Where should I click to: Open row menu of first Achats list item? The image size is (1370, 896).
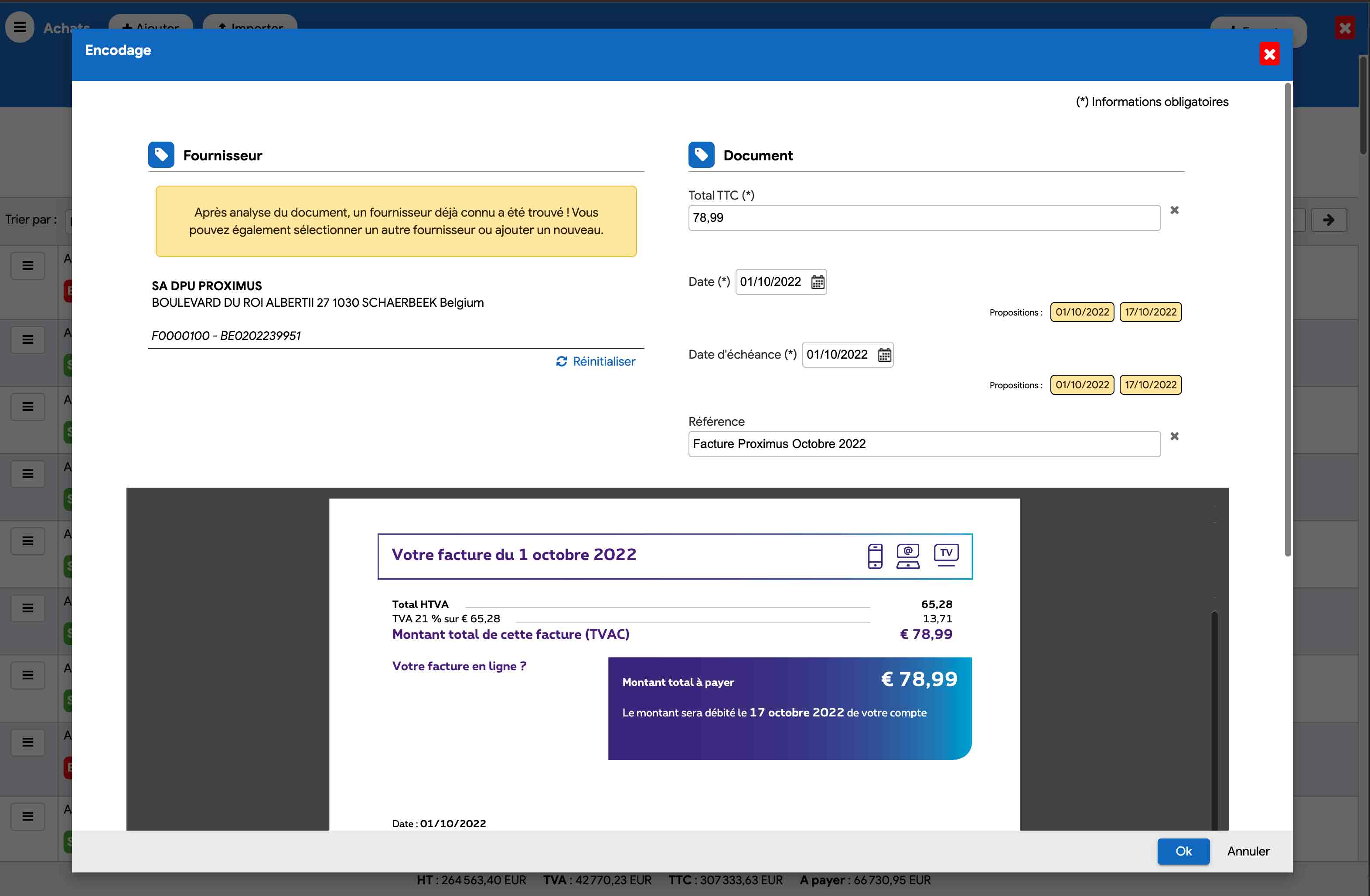click(x=27, y=266)
